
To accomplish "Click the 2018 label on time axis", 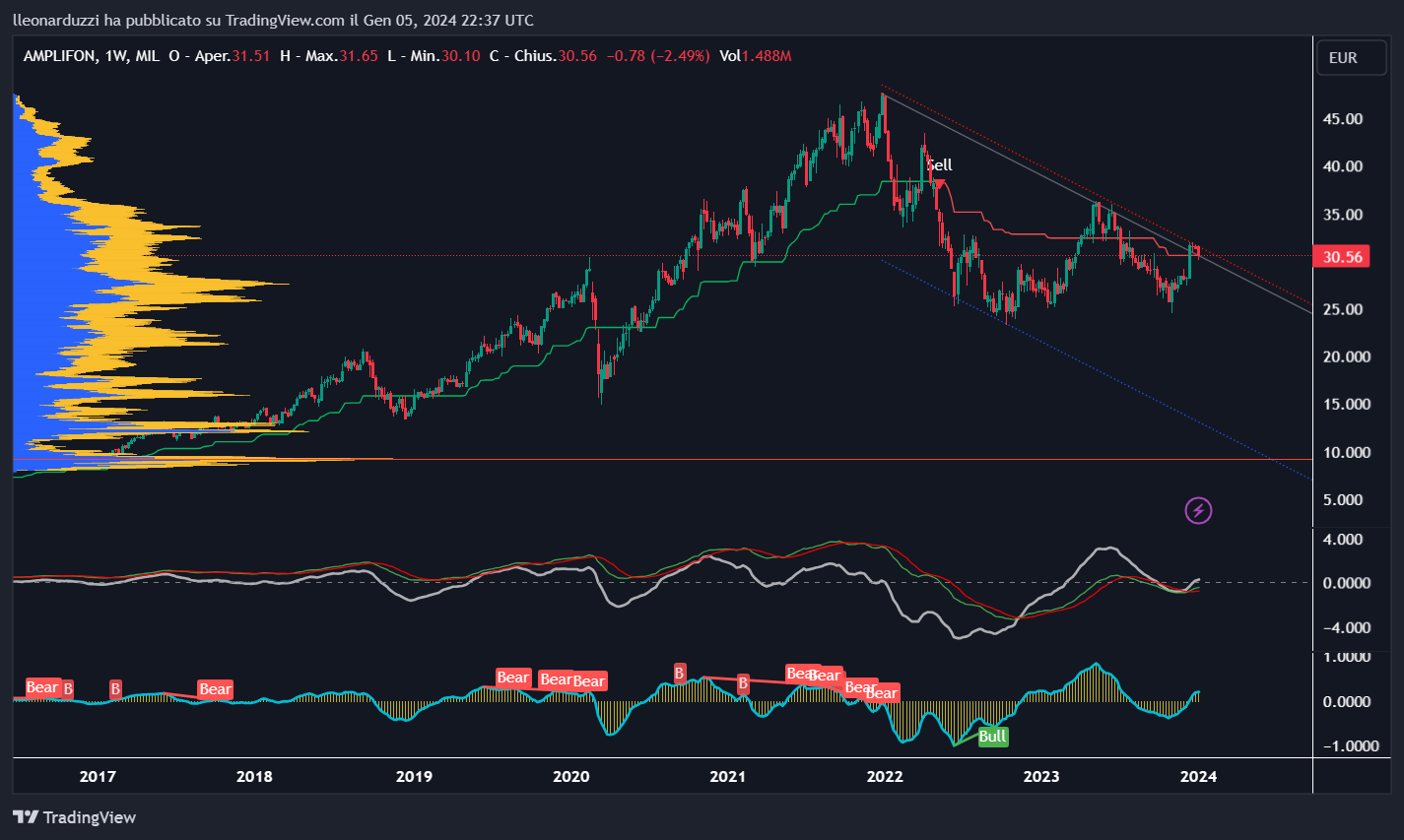I will click(254, 776).
